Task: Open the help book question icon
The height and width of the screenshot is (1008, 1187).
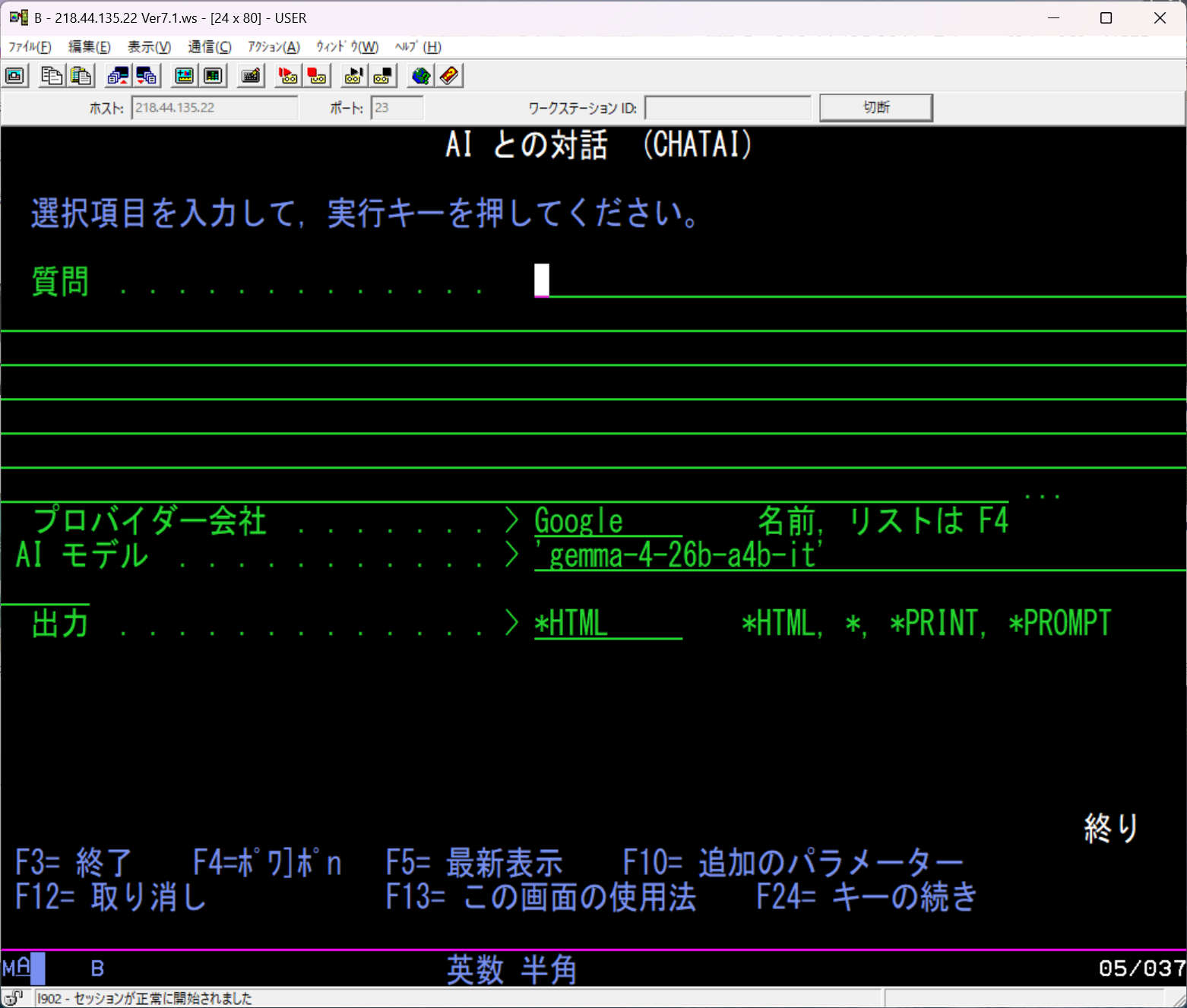Action: pyautogui.click(x=449, y=76)
